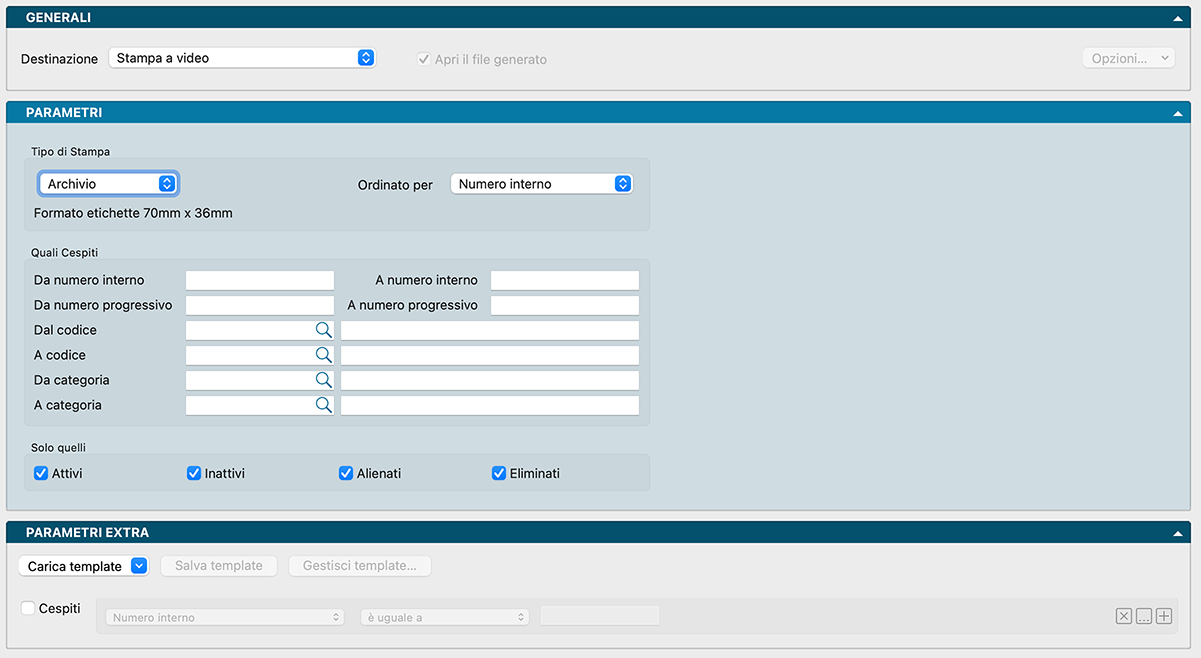1201x658 pixels.
Task: Open the Destinazione dropdown
Action: (241, 58)
